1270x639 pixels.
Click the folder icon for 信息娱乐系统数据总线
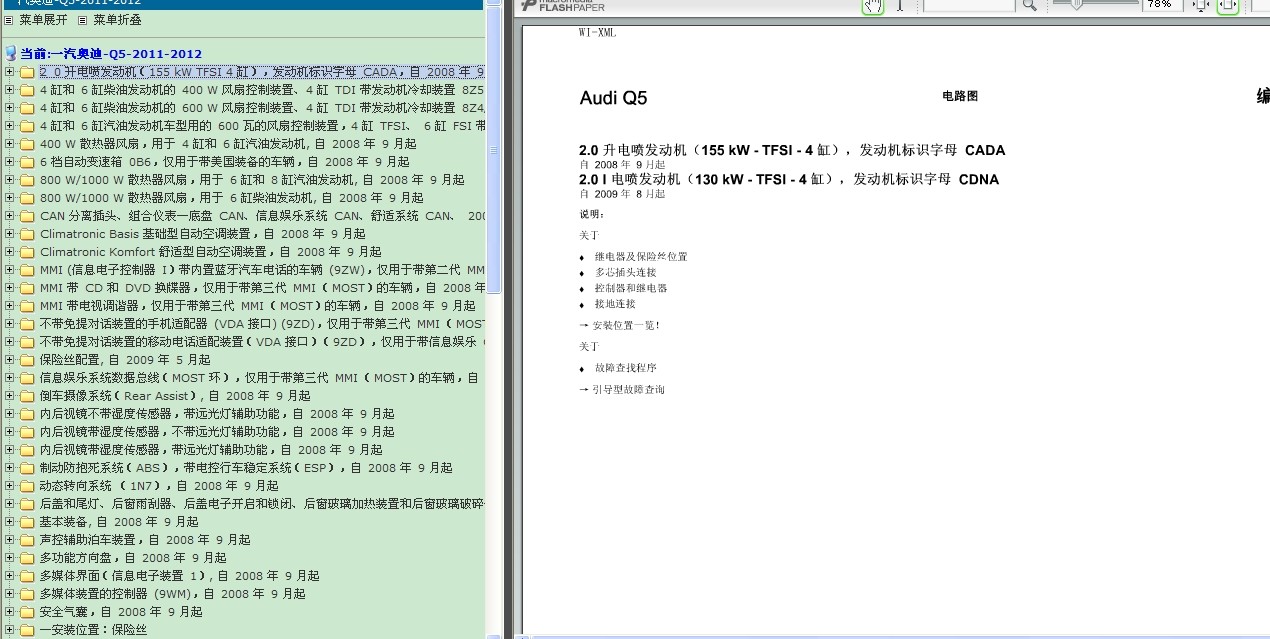coord(27,378)
